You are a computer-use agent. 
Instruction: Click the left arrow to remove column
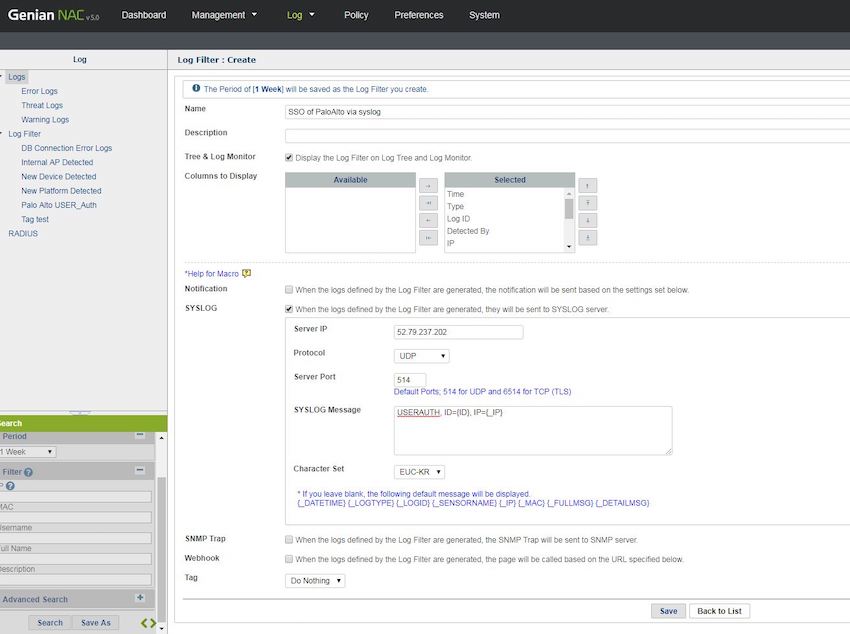click(x=428, y=220)
